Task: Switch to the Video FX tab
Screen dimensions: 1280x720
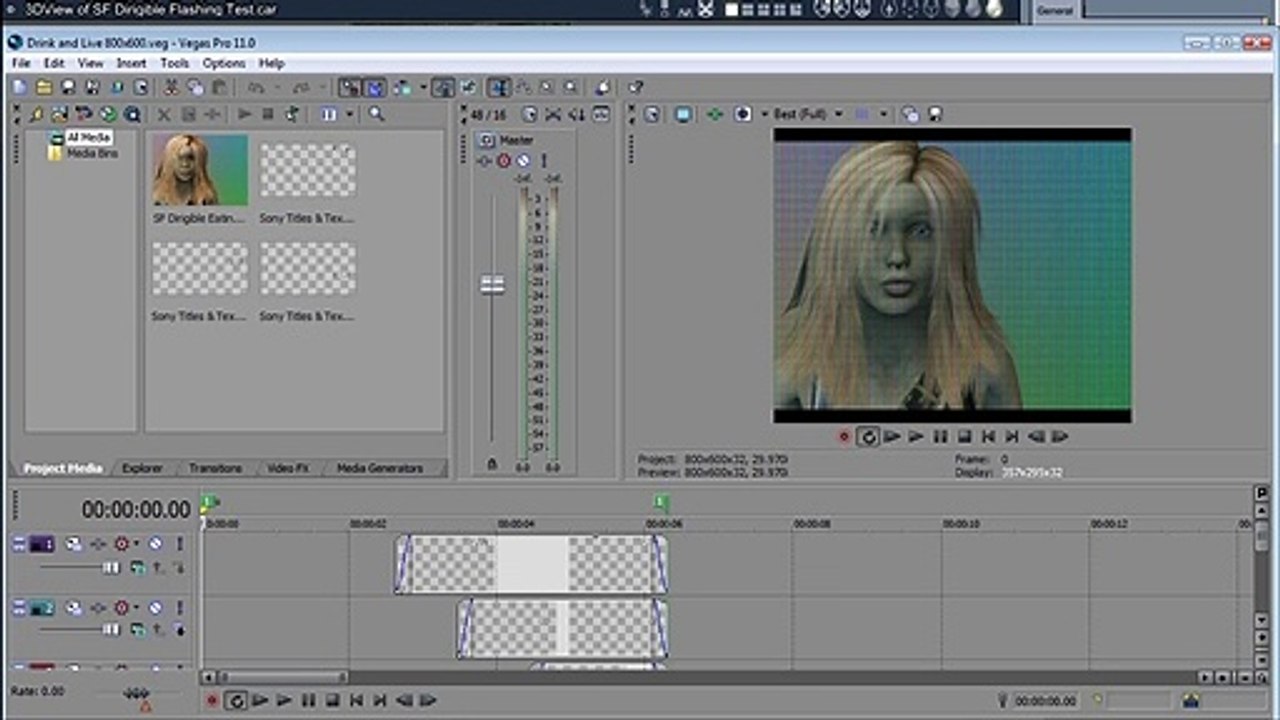Action: [288, 467]
